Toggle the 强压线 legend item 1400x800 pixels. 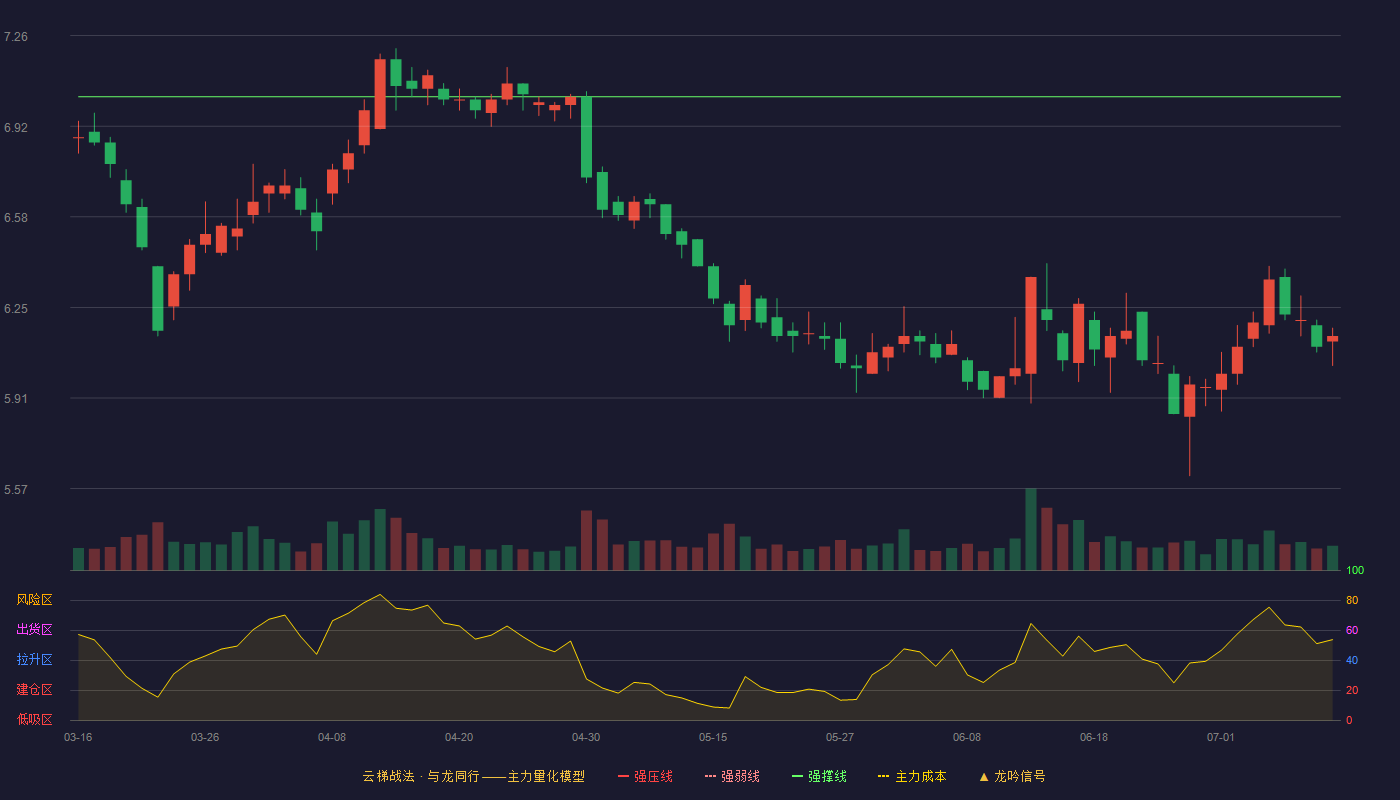645,776
